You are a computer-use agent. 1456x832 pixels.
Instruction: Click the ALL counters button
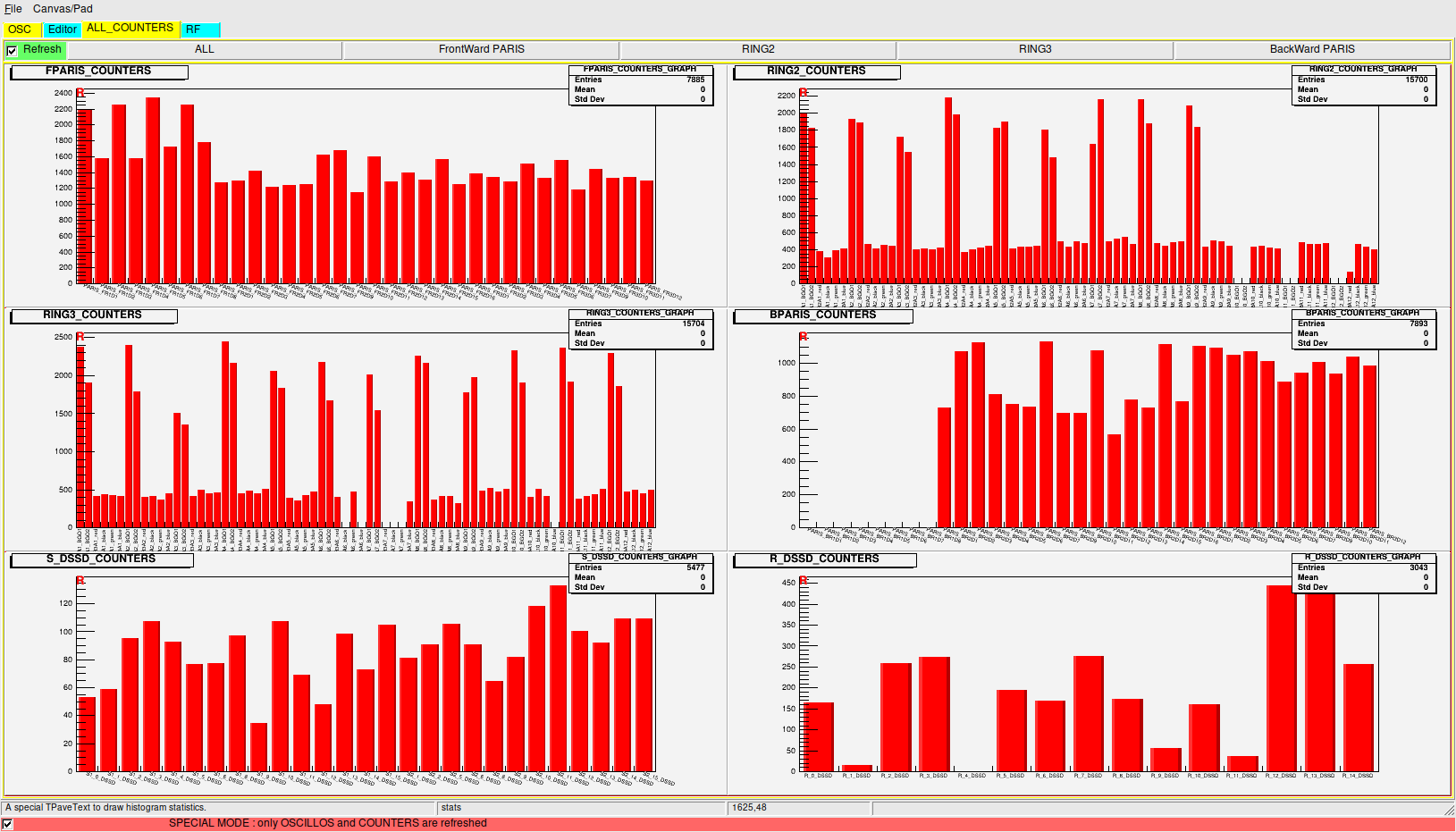[x=205, y=50]
